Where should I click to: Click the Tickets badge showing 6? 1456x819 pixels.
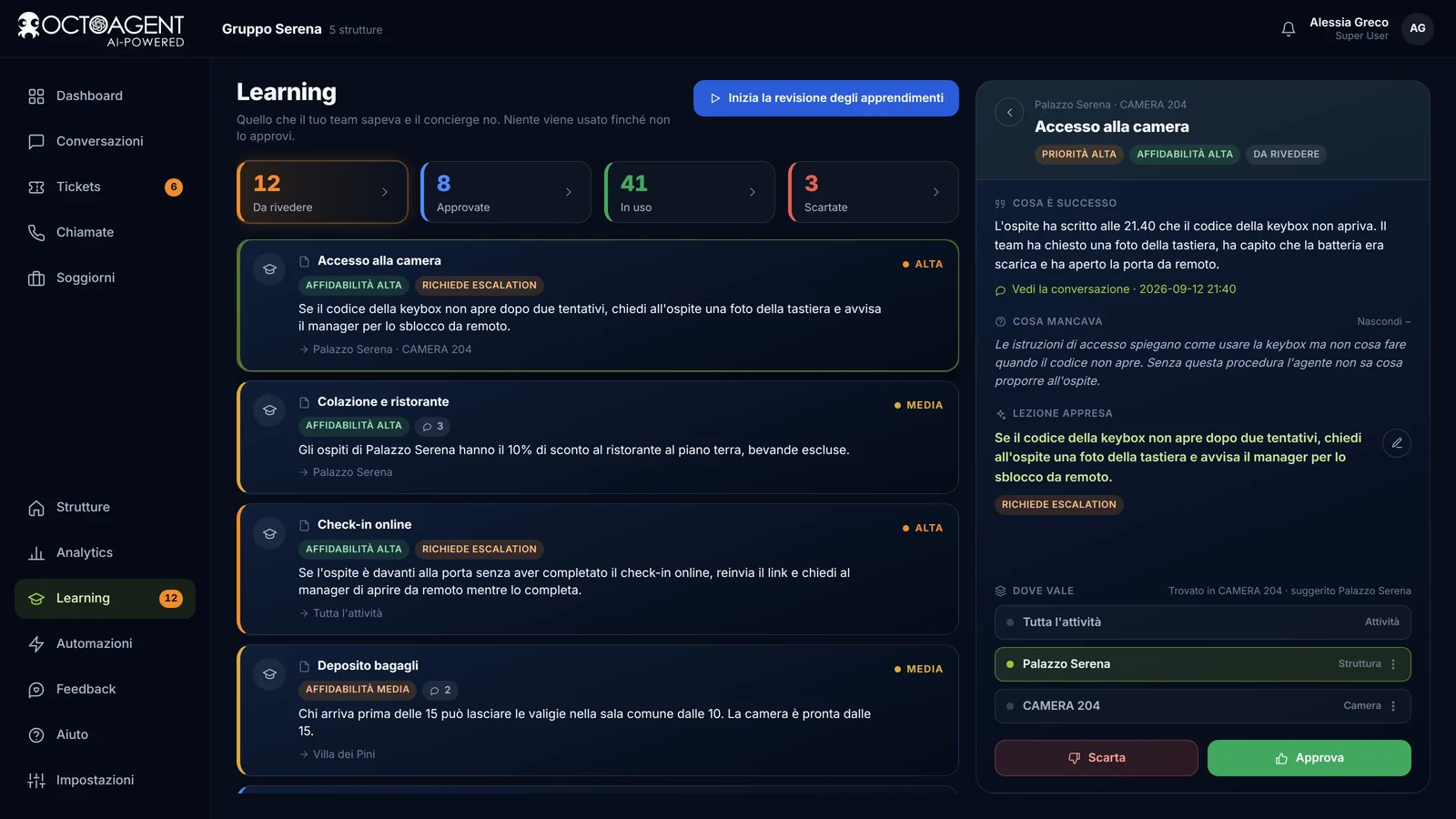point(174,187)
